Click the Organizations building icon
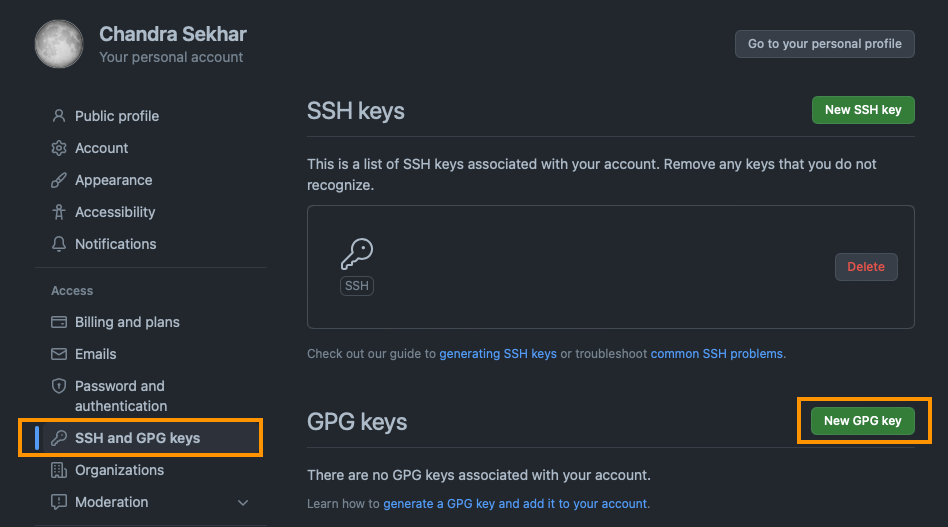The width and height of the screenshot is (948, 527). [x=59, y=470]
